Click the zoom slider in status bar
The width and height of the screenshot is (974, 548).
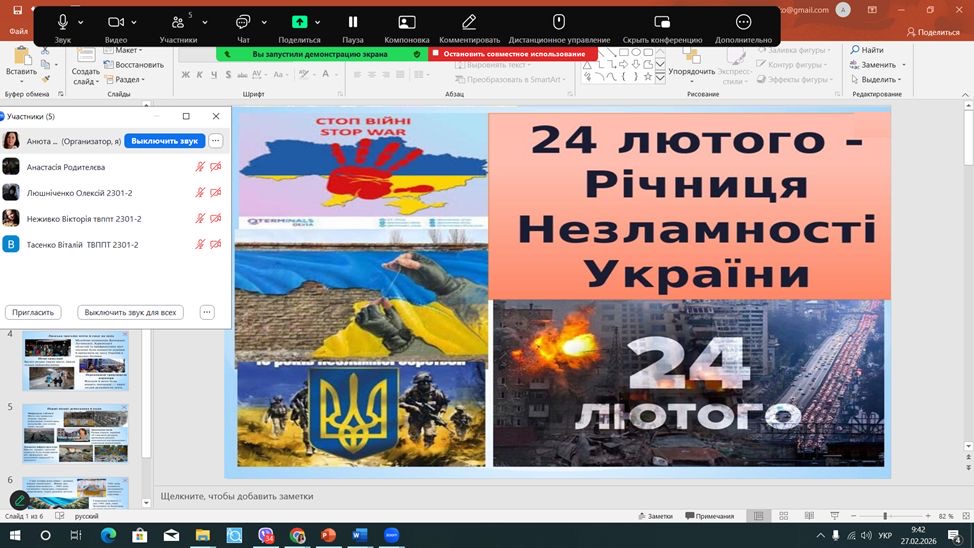click(x=885, y=516)
